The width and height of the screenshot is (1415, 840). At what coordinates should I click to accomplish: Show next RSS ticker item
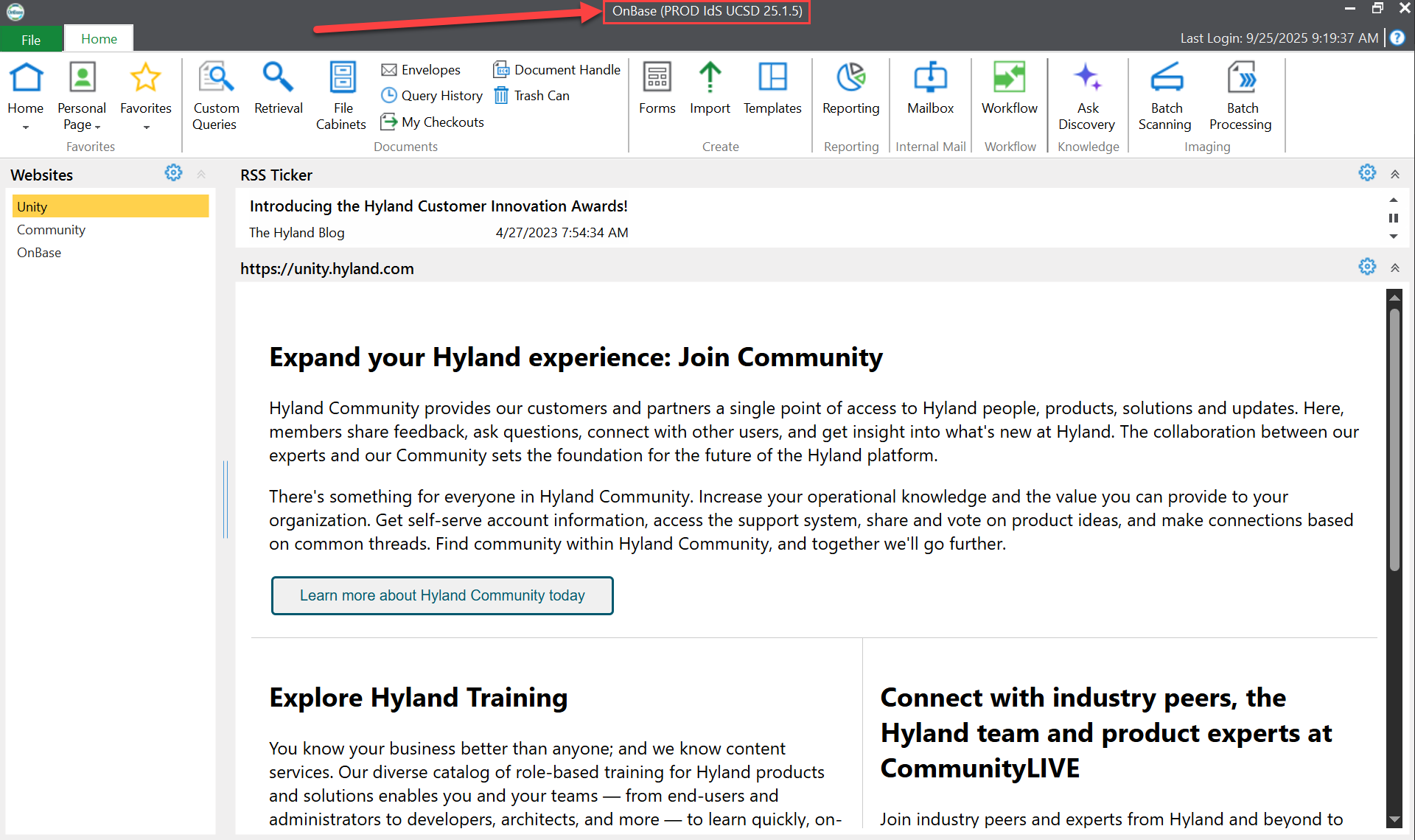(x=1394, y=237)
